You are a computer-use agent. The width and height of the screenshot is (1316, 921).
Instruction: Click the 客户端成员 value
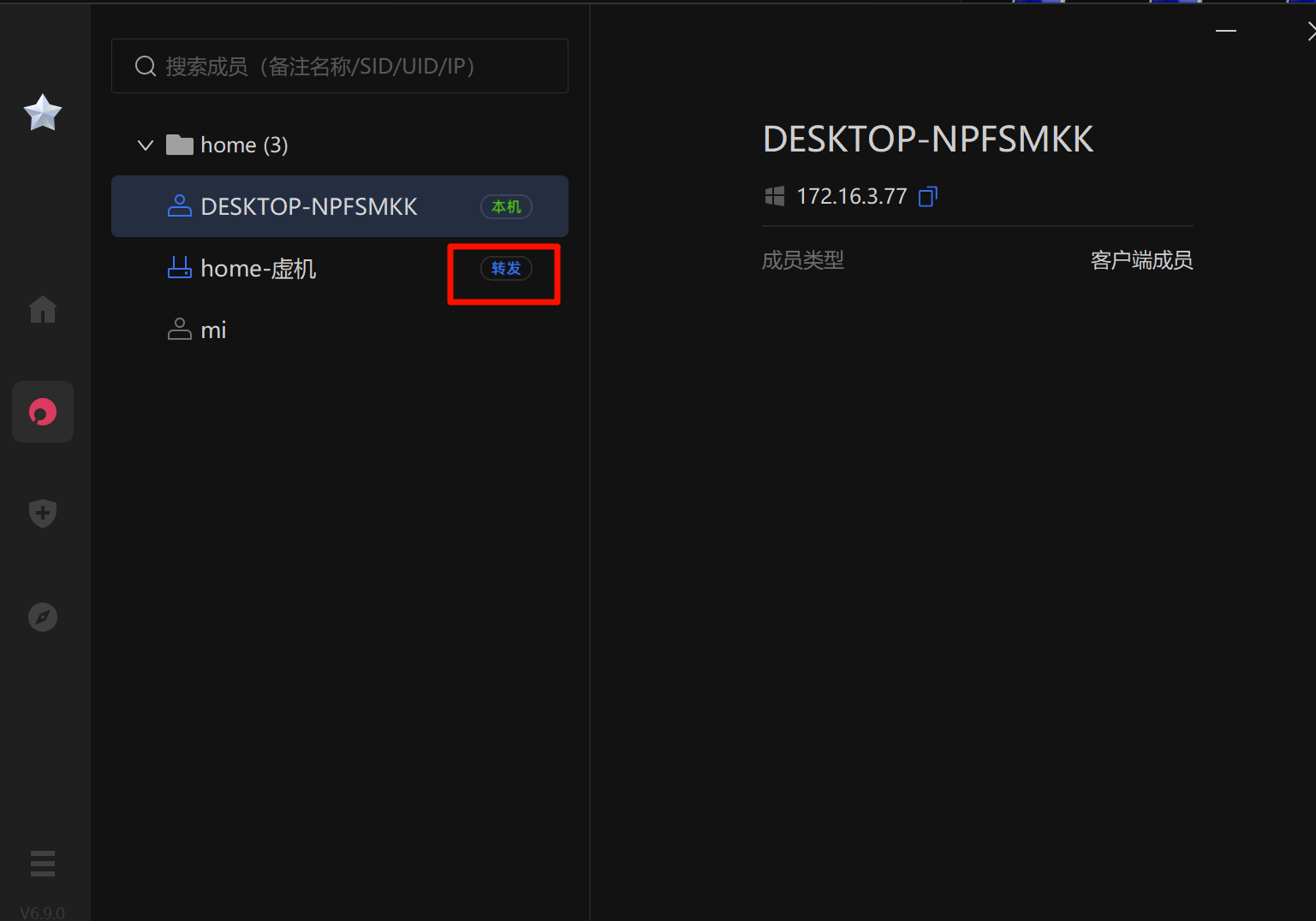coord(1142,260)
